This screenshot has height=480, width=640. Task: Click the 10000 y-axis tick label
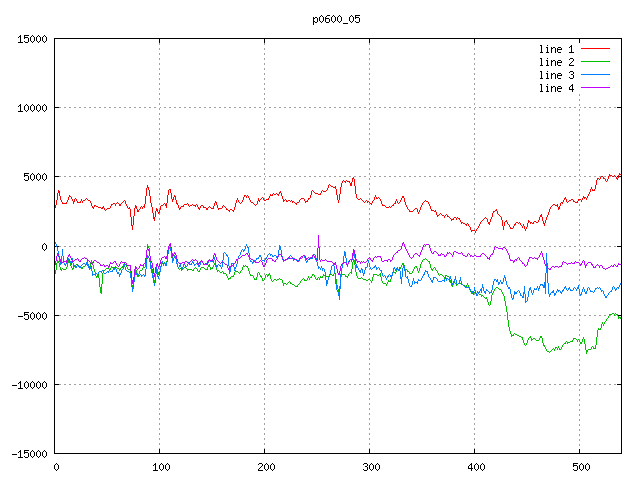click(31, 108)
